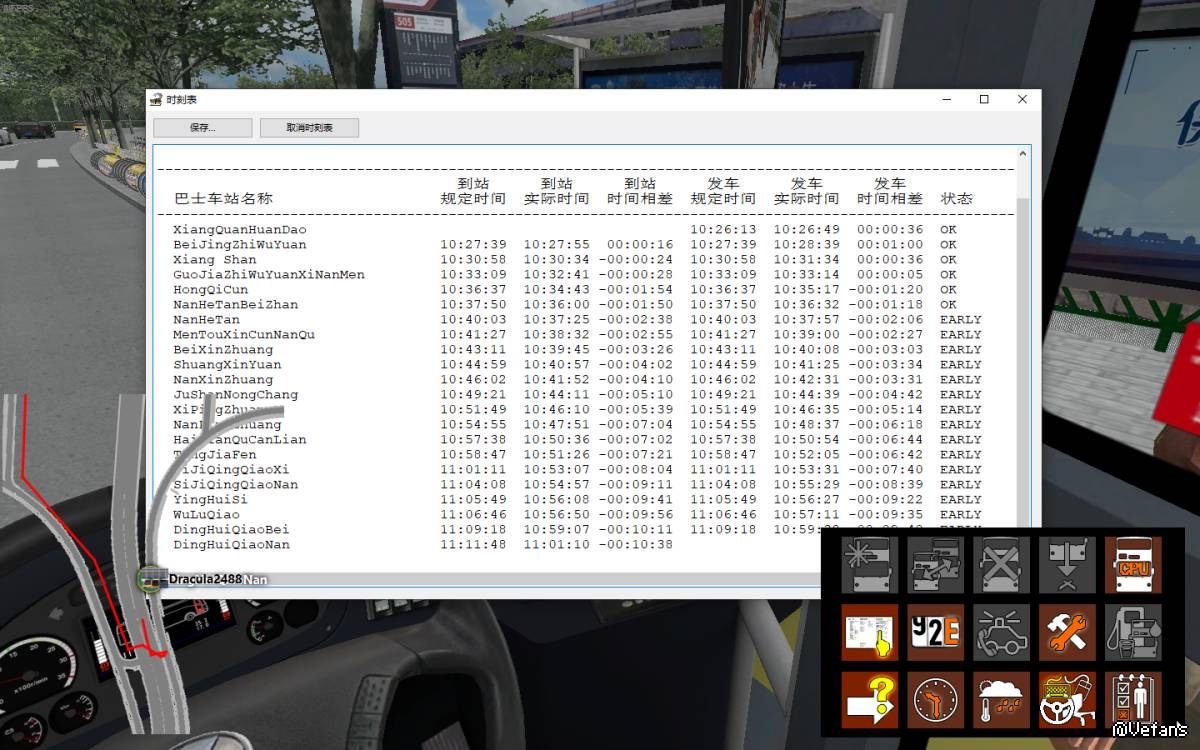Close the 时刻表 timetable window

[x=1022, y=99]
